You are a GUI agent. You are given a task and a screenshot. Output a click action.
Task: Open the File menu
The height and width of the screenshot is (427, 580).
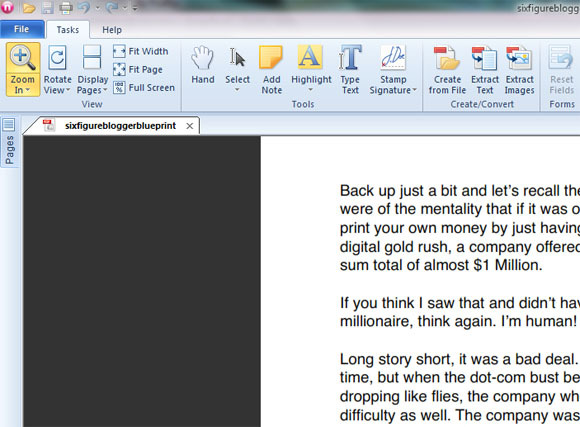tap(22, 29)
